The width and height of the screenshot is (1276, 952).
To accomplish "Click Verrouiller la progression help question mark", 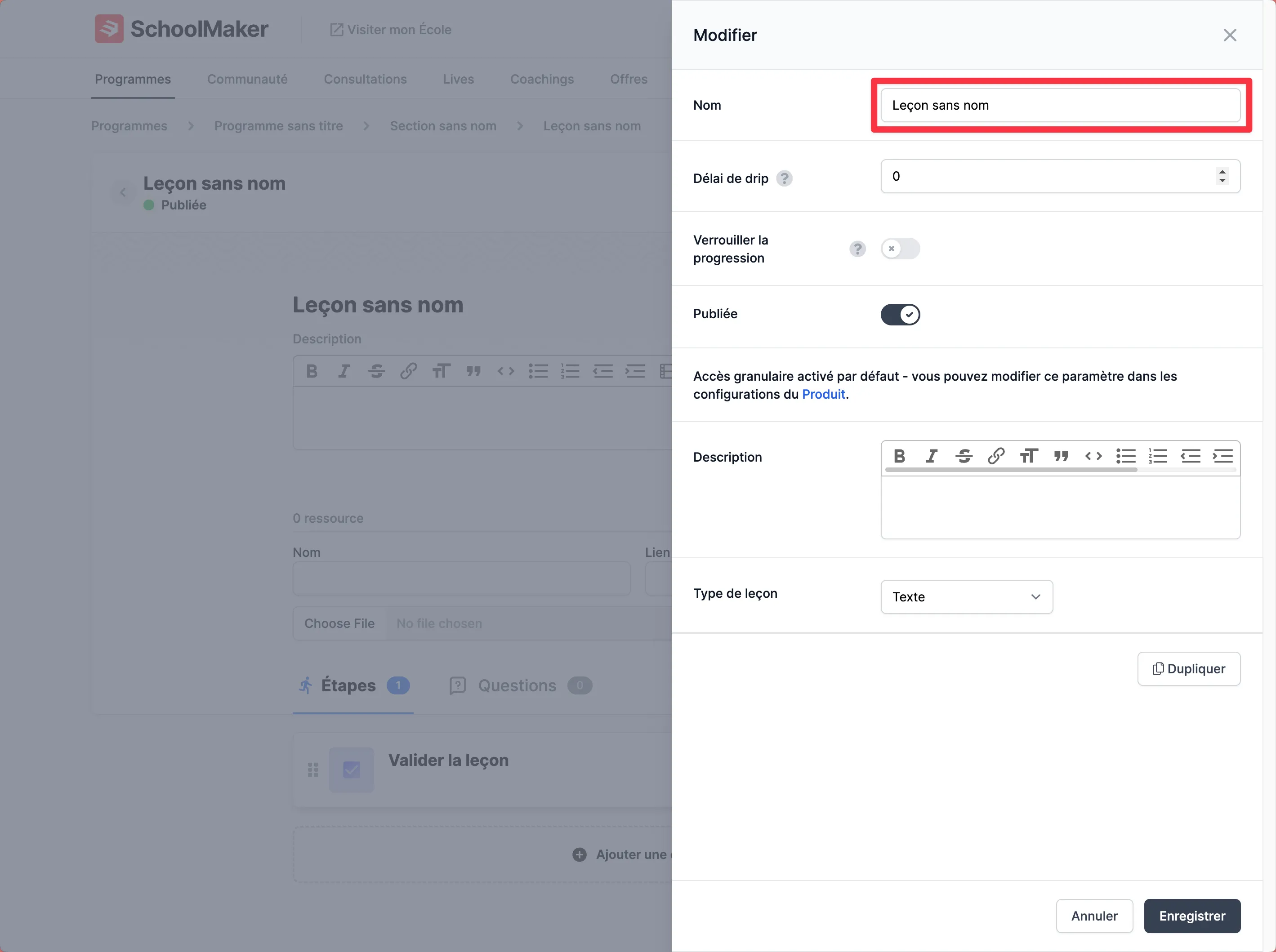I will point(857,249).
